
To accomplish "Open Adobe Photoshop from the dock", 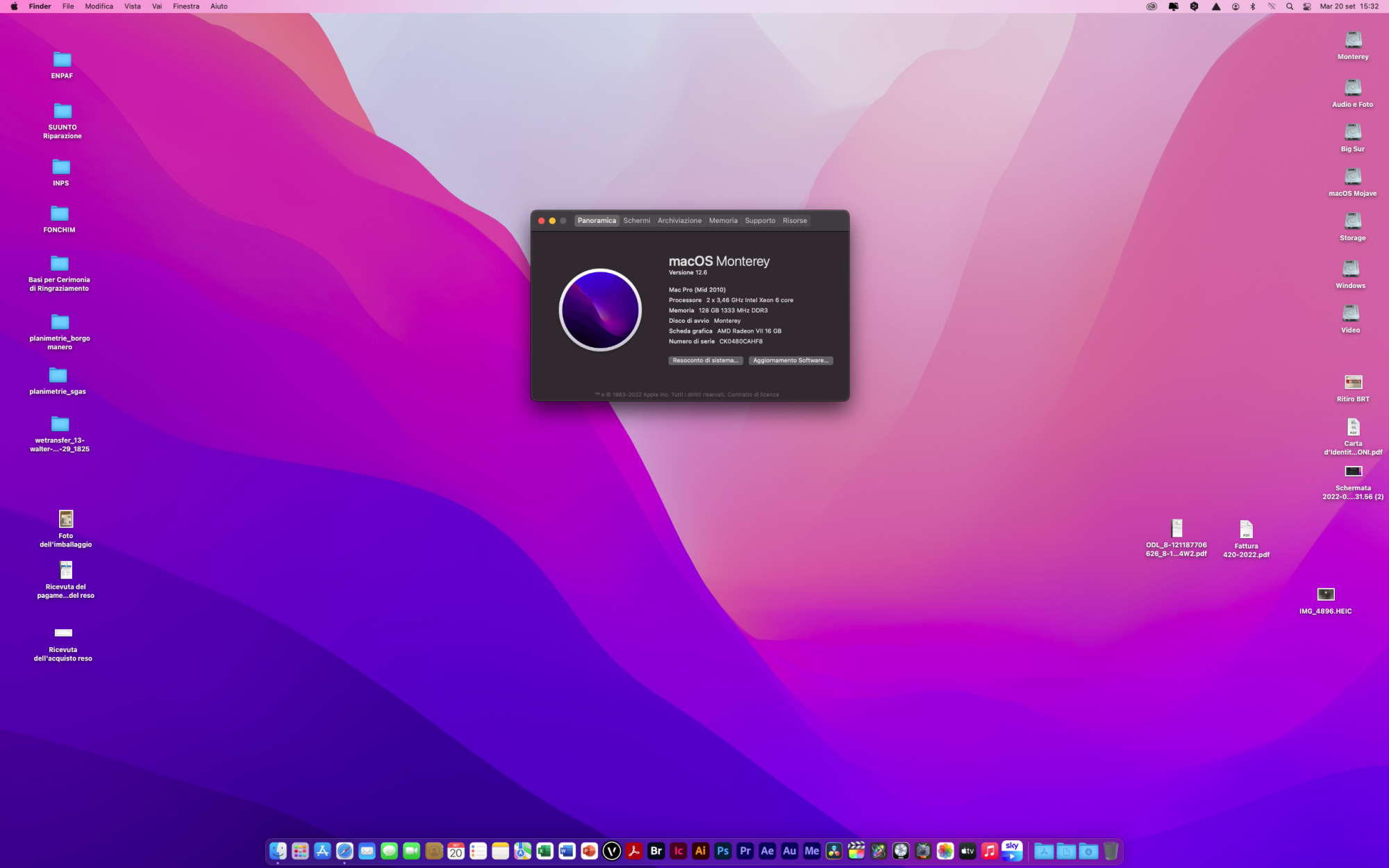I will 723,851.
